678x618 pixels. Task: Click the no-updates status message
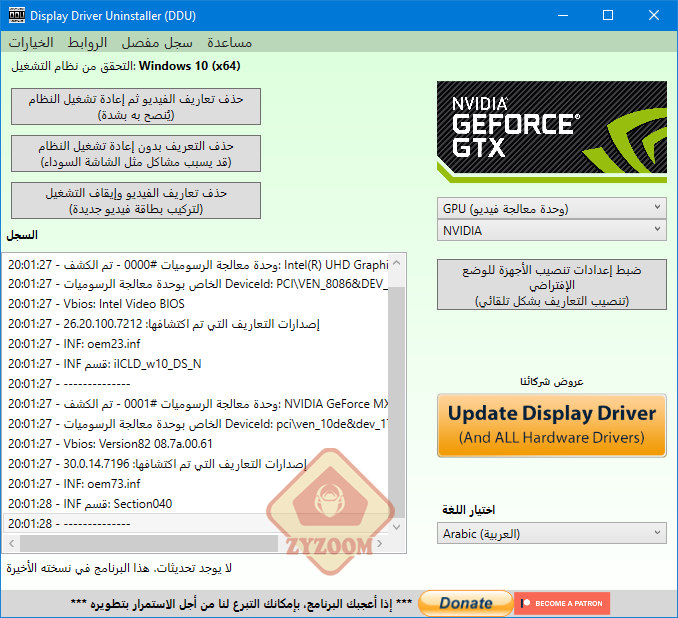coord(119,568)
